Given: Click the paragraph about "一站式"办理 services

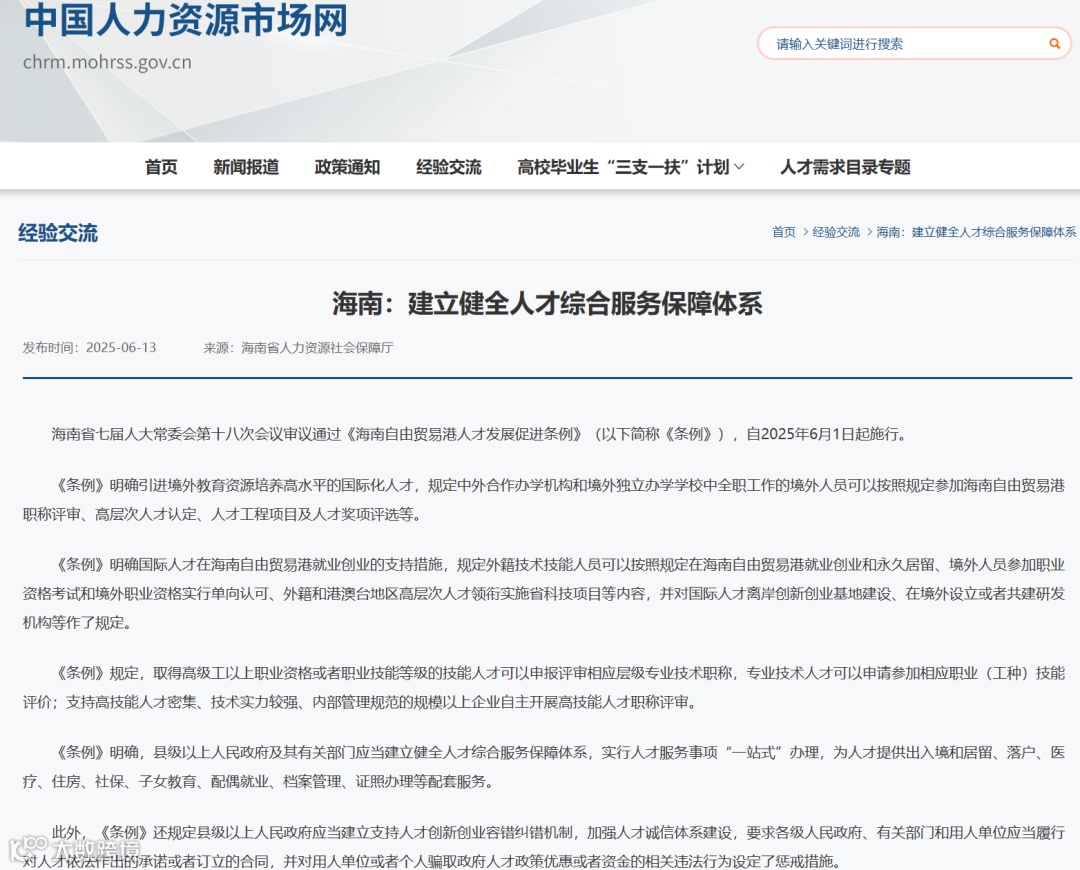Looking at the screenshot, I should click(x=544, y=767).
